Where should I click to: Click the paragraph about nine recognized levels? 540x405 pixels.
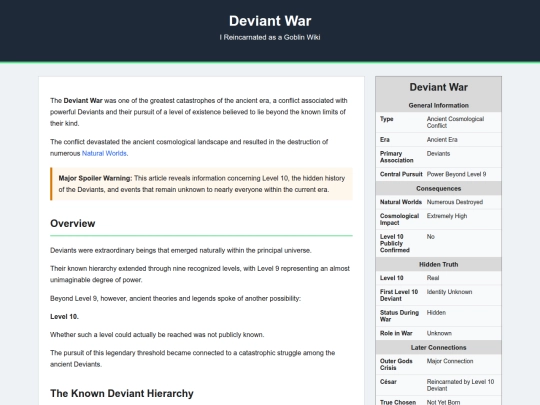(x=200, y=274)
